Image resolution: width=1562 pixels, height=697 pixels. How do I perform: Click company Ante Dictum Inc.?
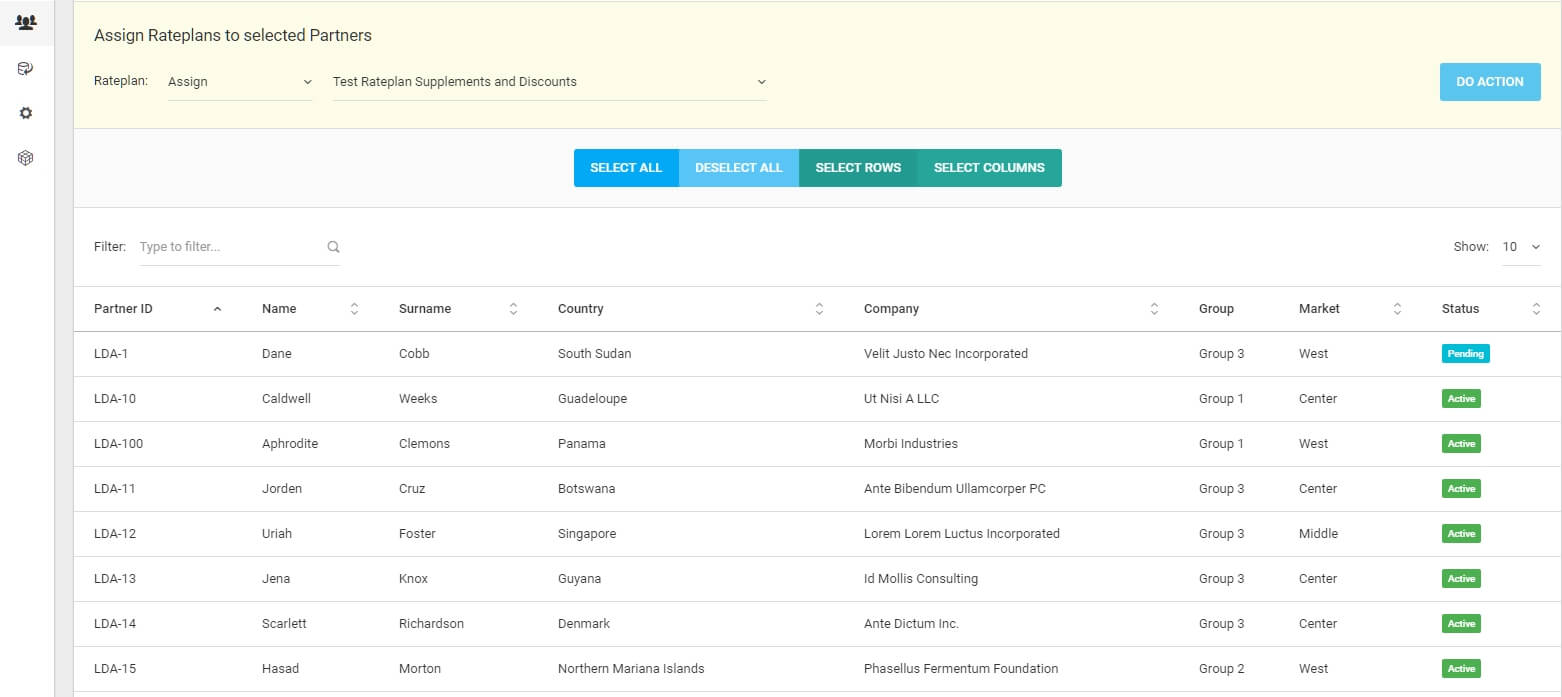(x=911, y=624)
